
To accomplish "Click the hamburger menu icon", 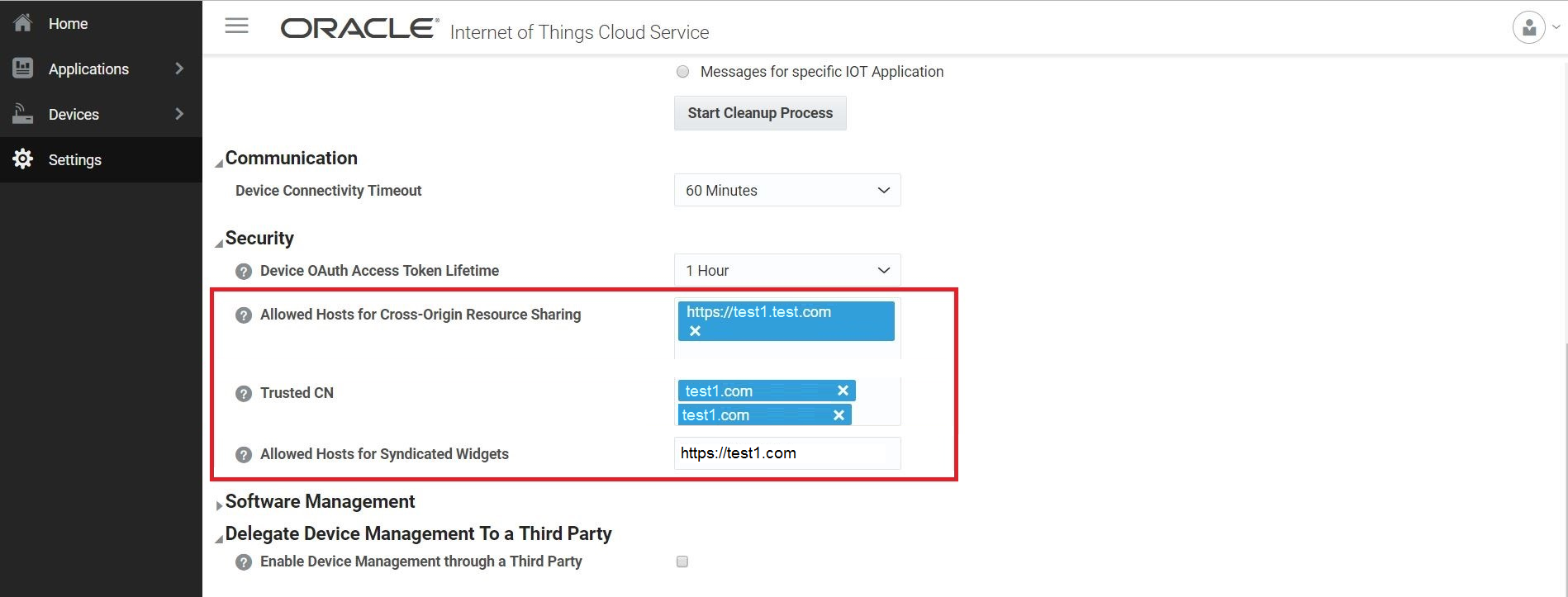I will (236, 26).
